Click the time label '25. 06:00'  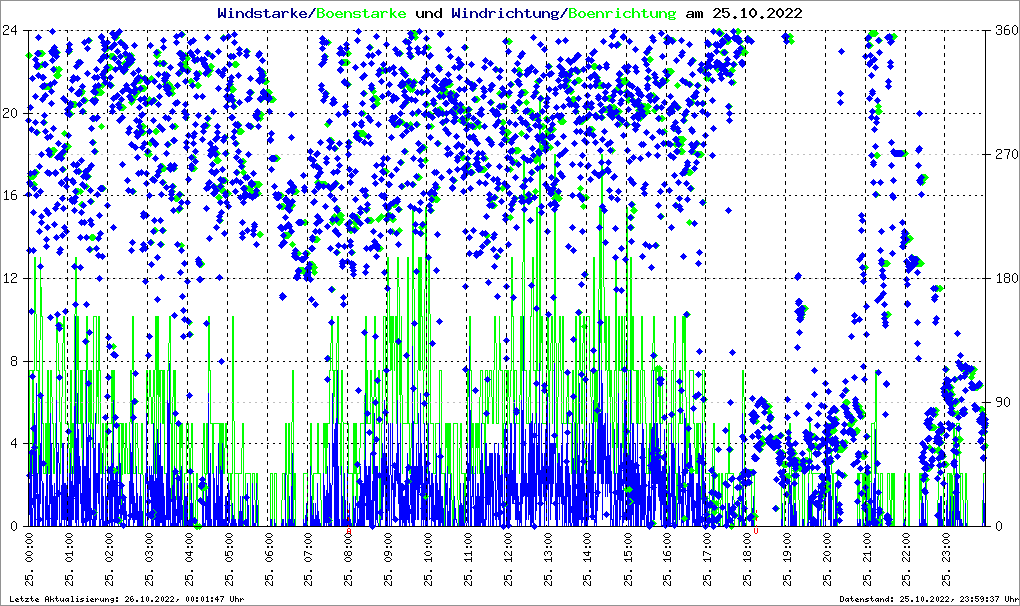[269, 559]
